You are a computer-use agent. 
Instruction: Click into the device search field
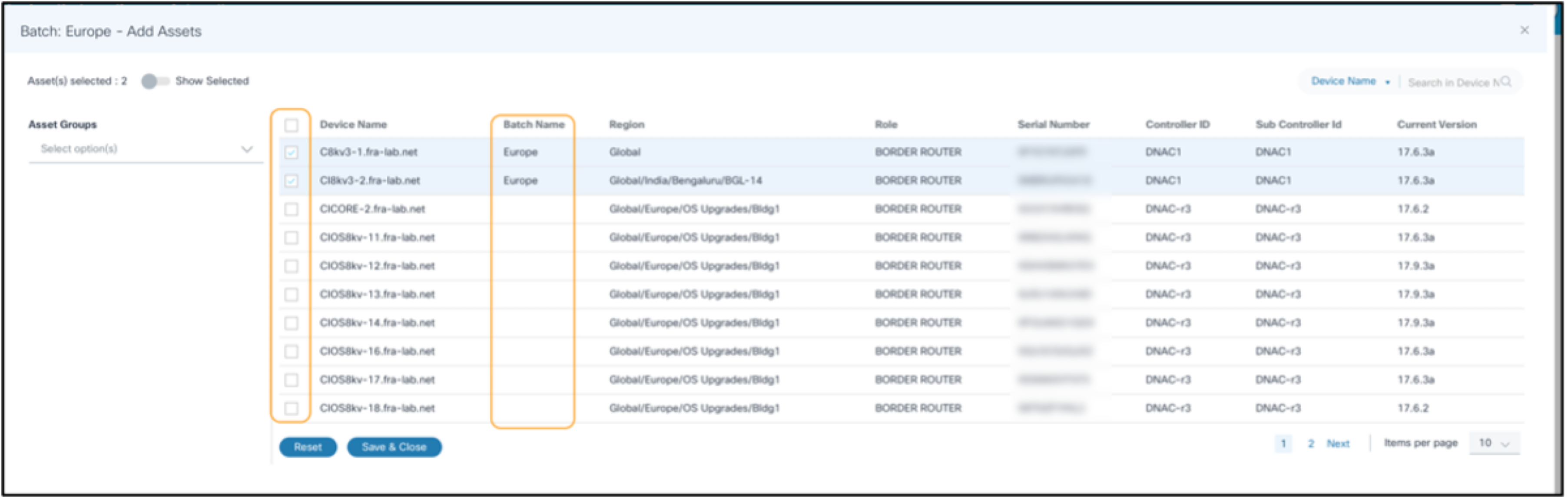tap(1451, 82)
